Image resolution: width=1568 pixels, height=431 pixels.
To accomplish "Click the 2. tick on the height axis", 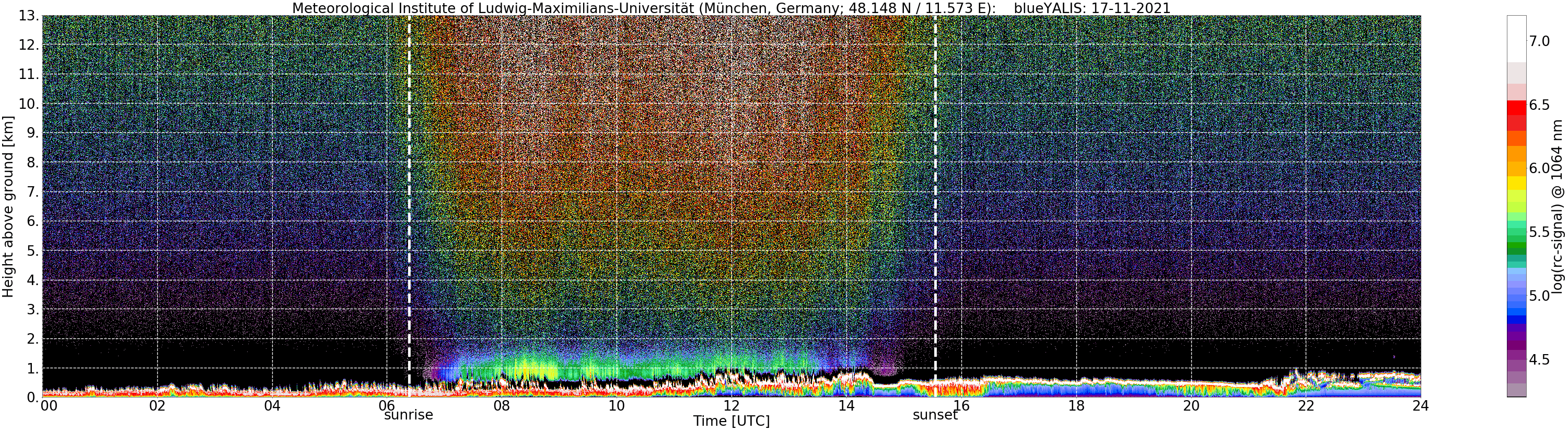I will [x=32, y=338].
